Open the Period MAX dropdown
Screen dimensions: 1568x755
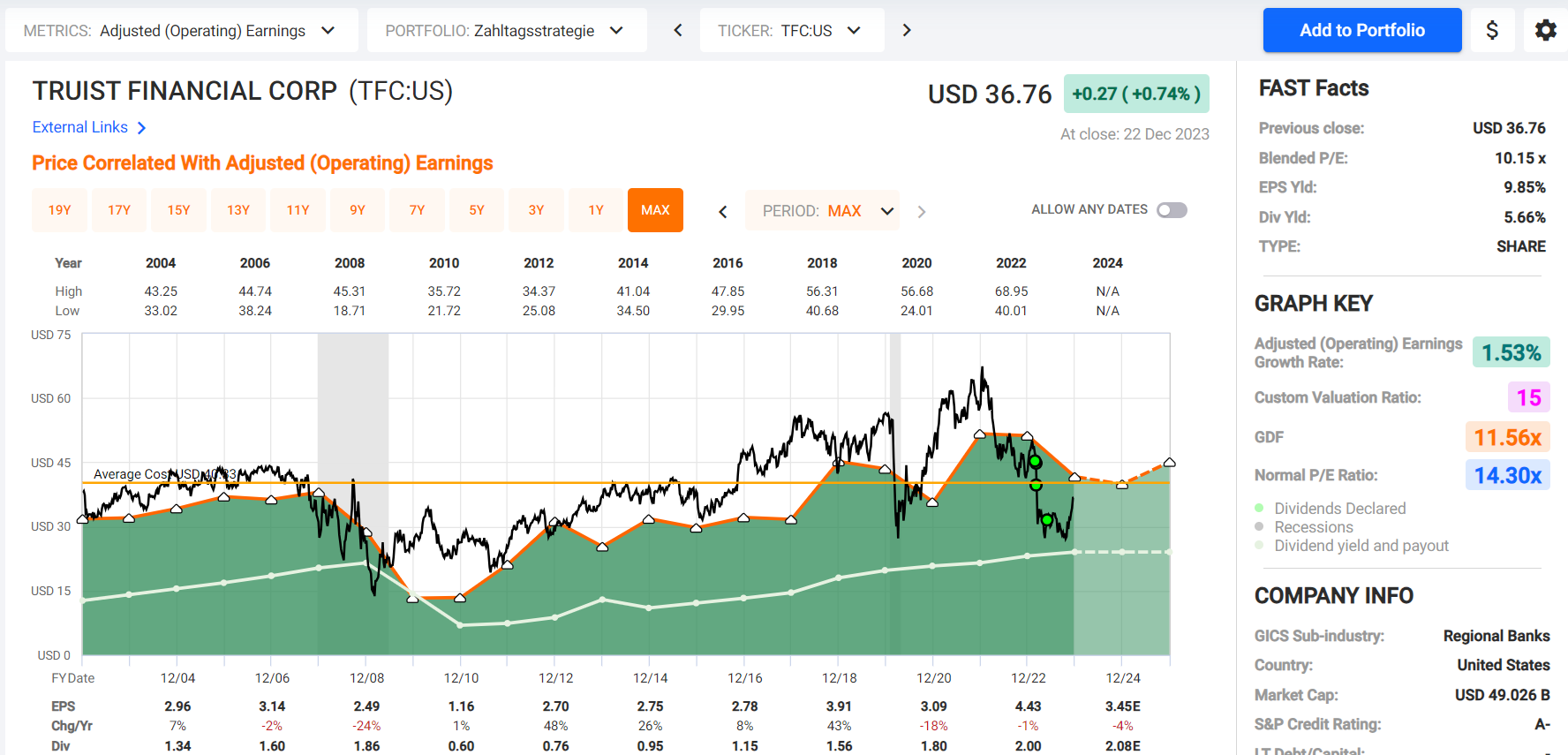[x=822, y=211]
